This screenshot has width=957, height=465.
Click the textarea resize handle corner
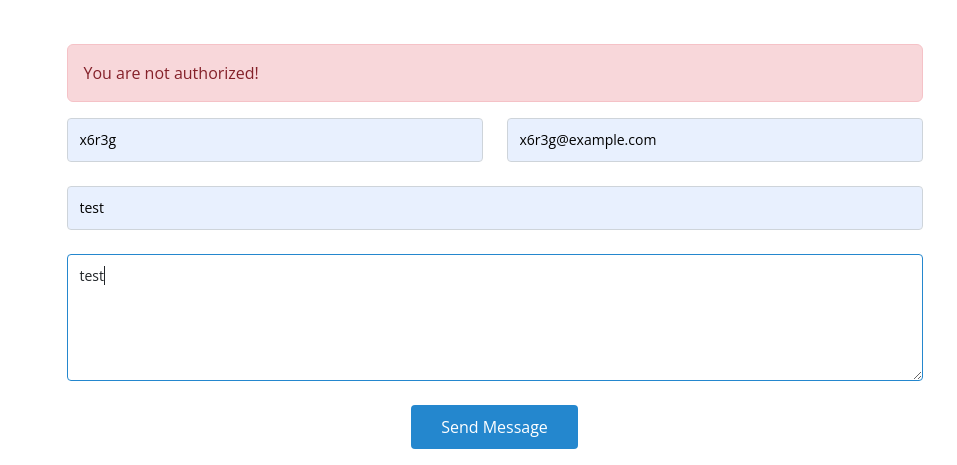tap(917, 375)
